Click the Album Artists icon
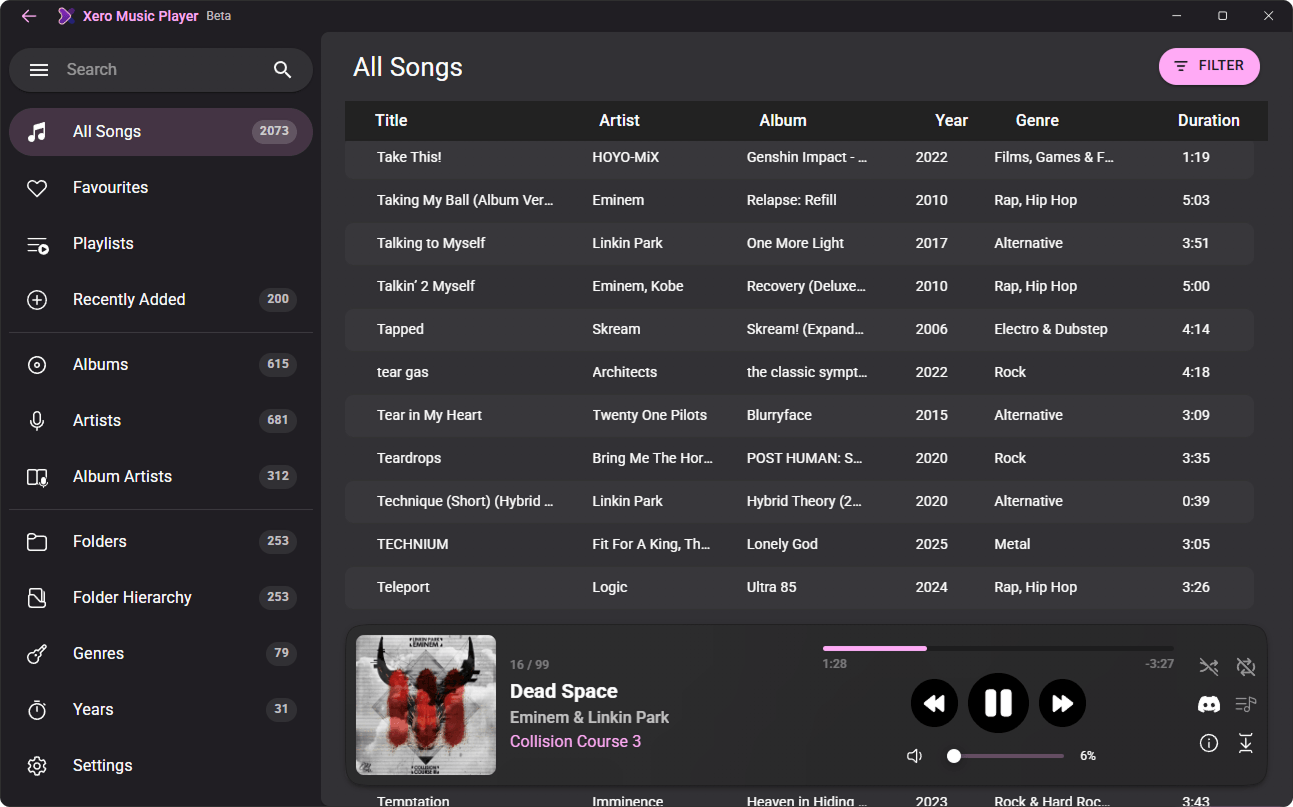This screenshot has height=807, width=1293. (x=37, y=477)
